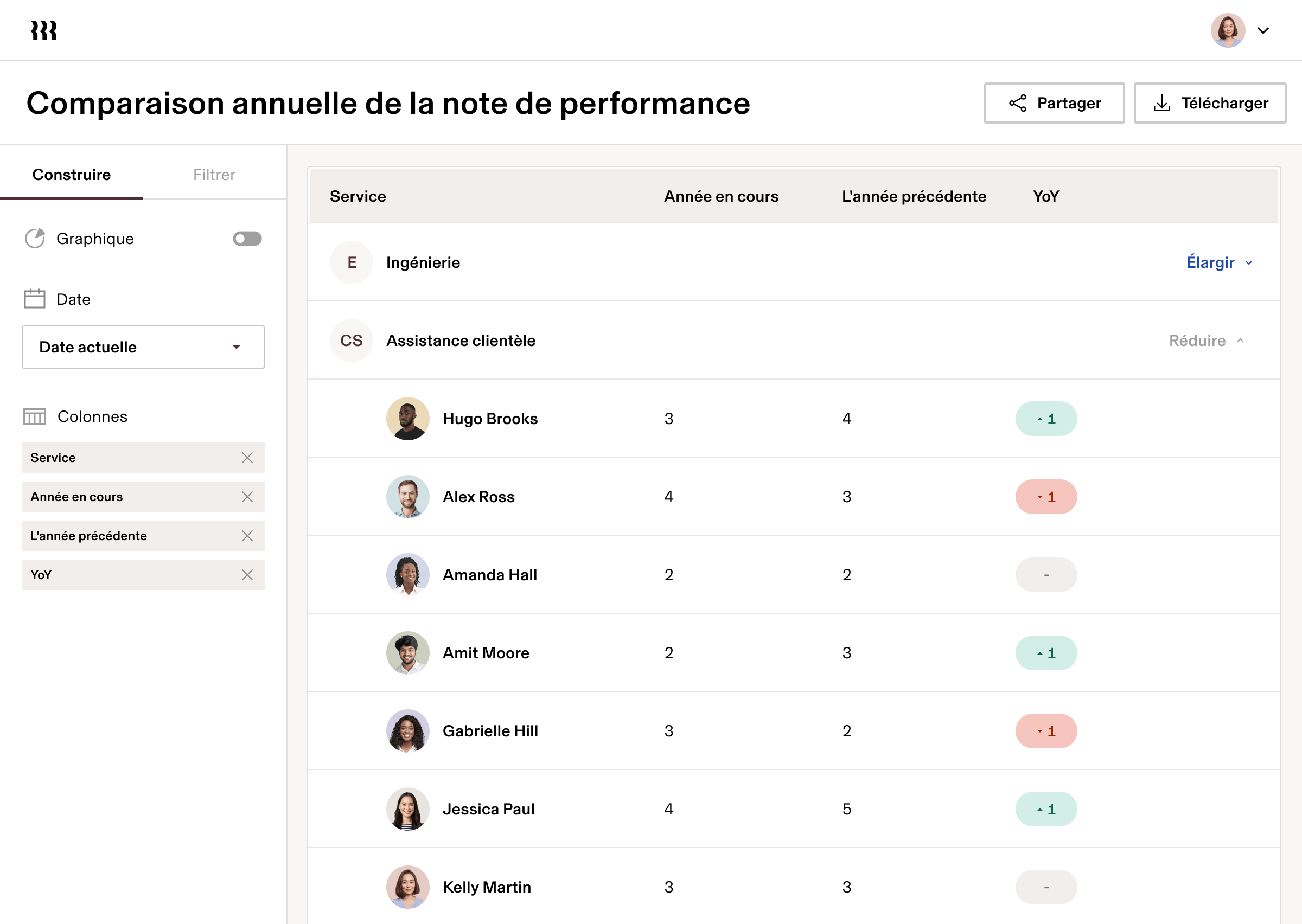Collapse Assistance clientèle via Réduire
The width and height of the screenshot is (1302, 924).
point(1197,340)
